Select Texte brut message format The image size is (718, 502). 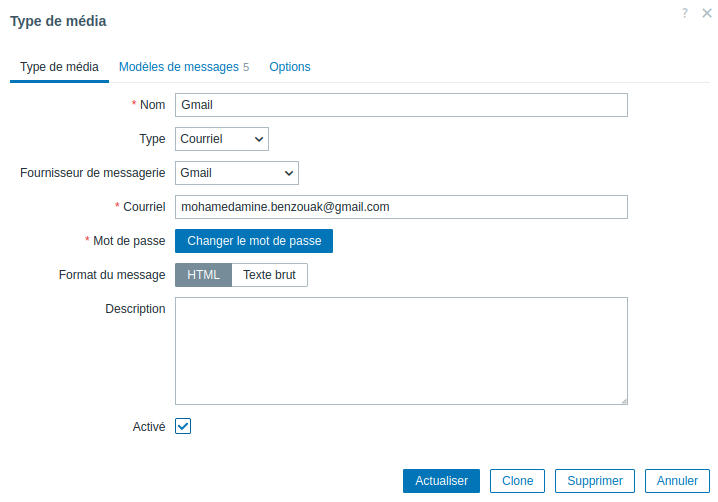[269, 275]
